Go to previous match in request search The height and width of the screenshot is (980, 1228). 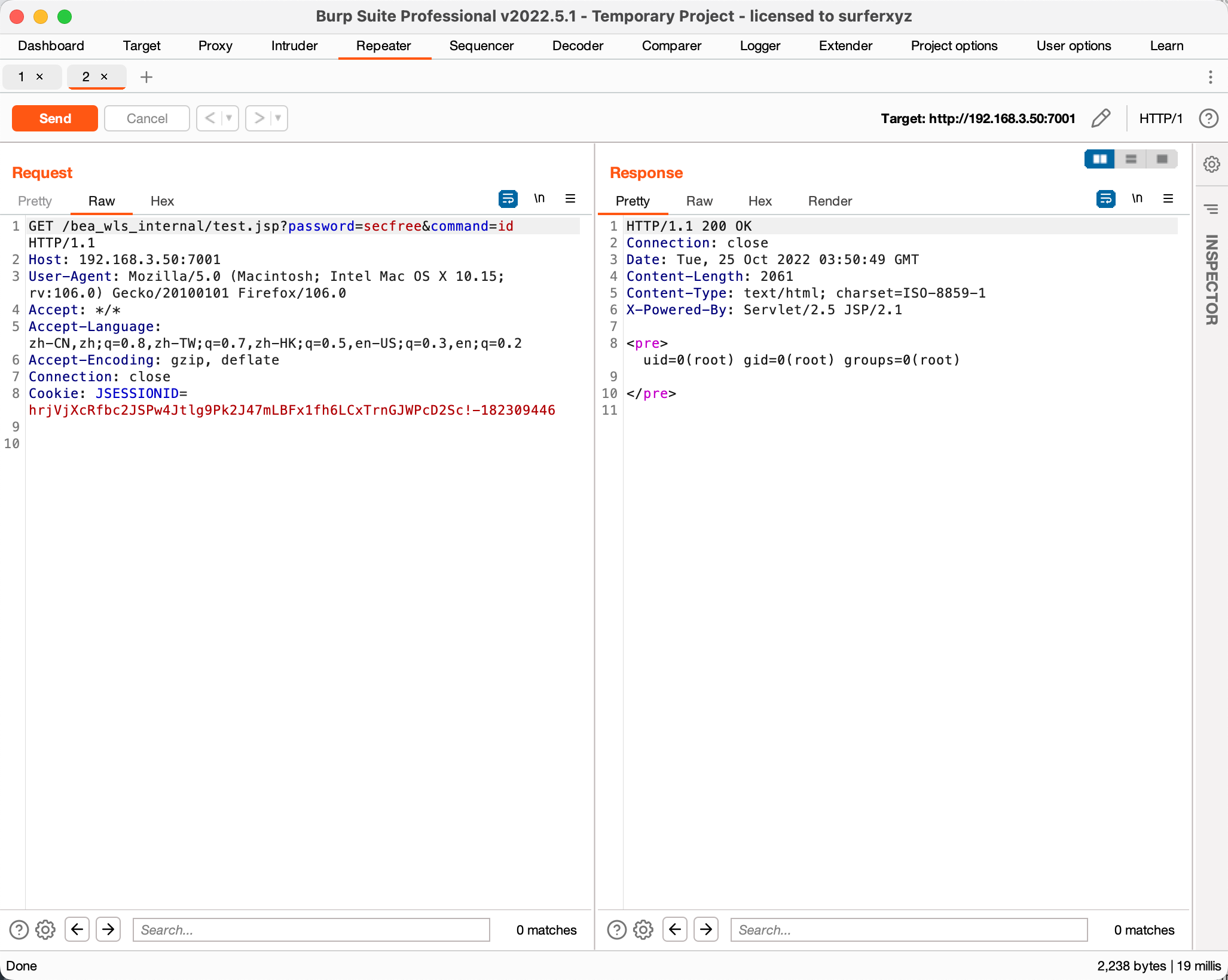[77, 930]
